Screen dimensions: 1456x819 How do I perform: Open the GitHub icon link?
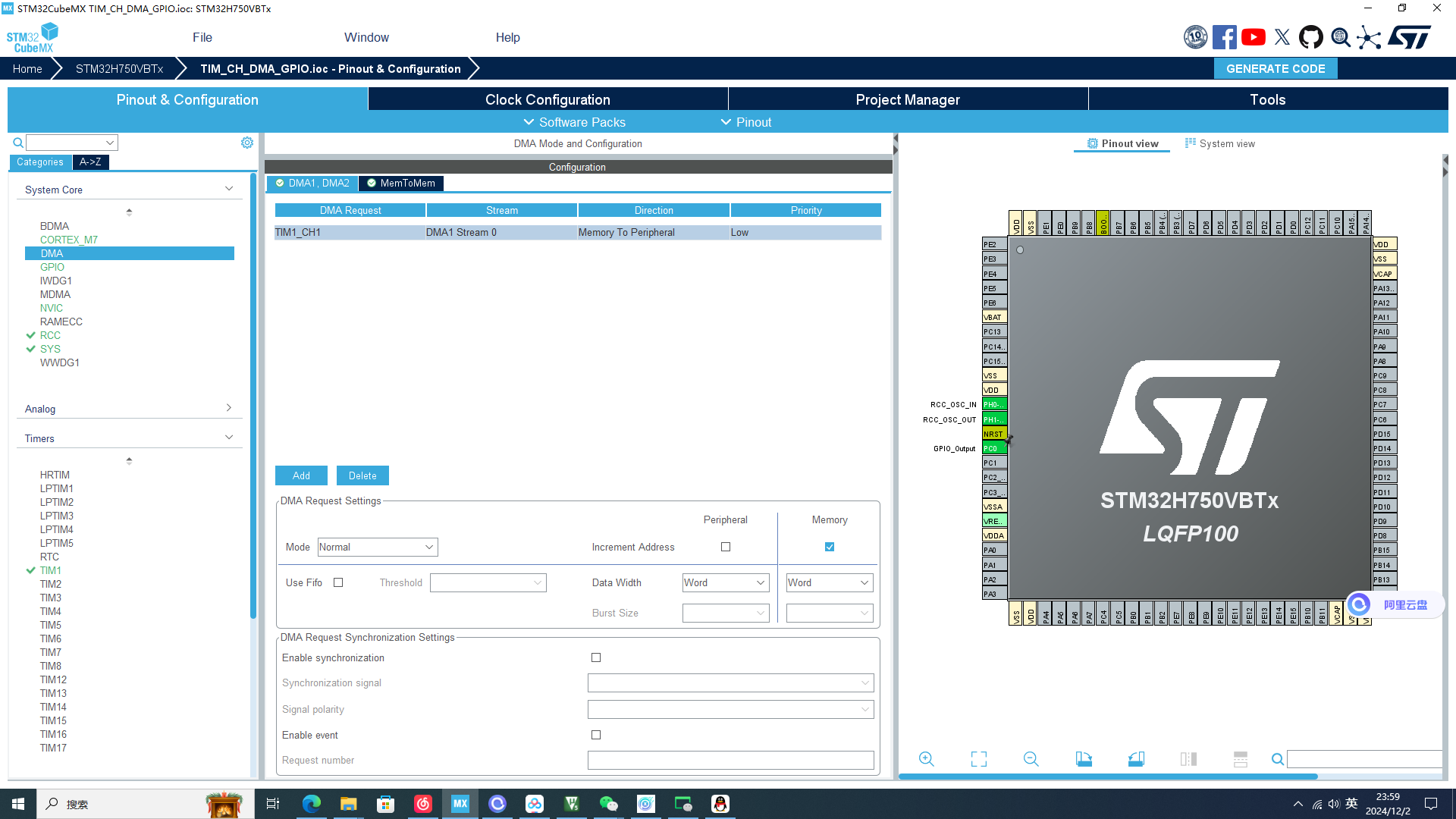(x=1311, y=37)
